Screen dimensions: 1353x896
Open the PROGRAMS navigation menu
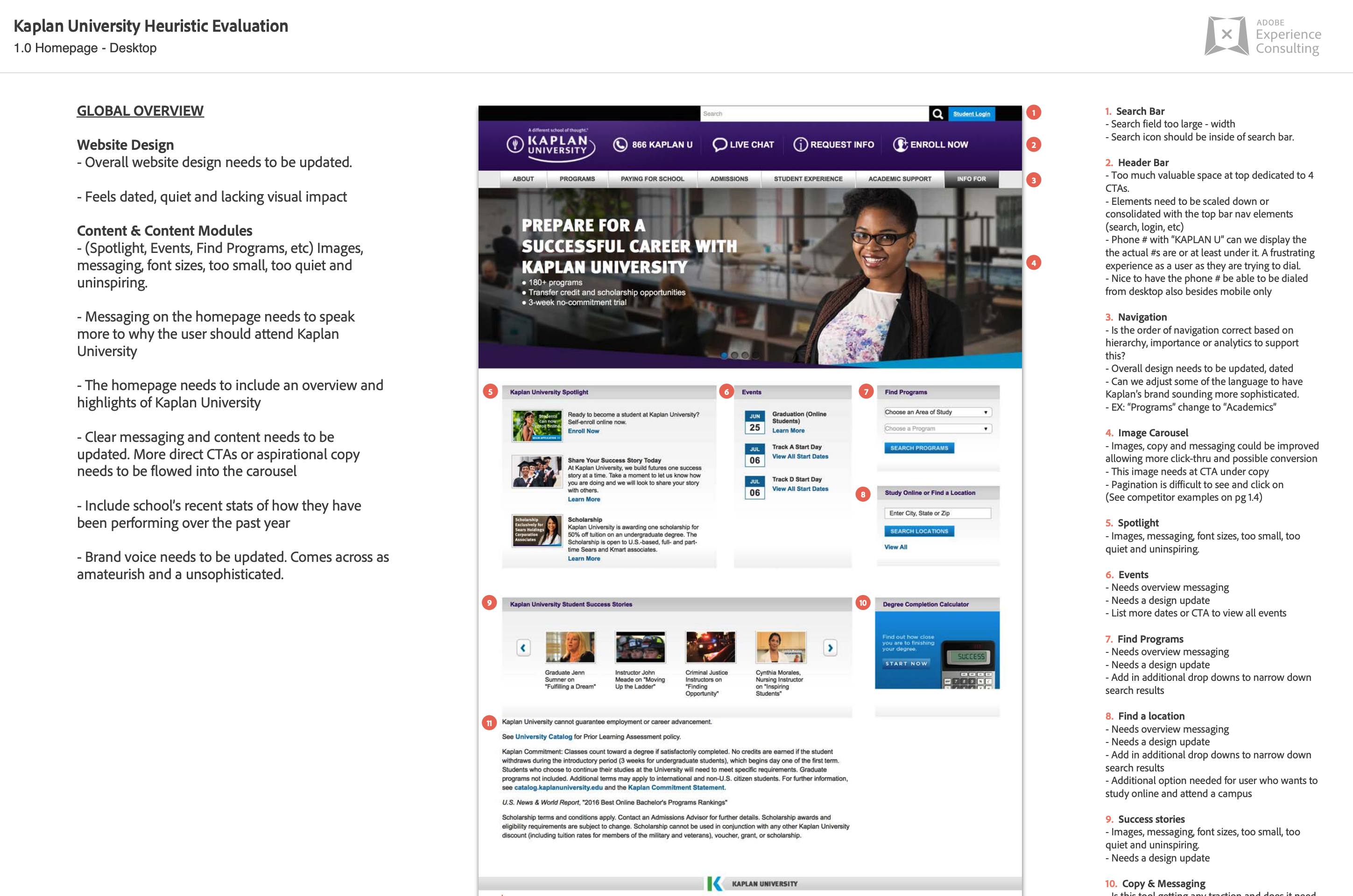point(578,179)
